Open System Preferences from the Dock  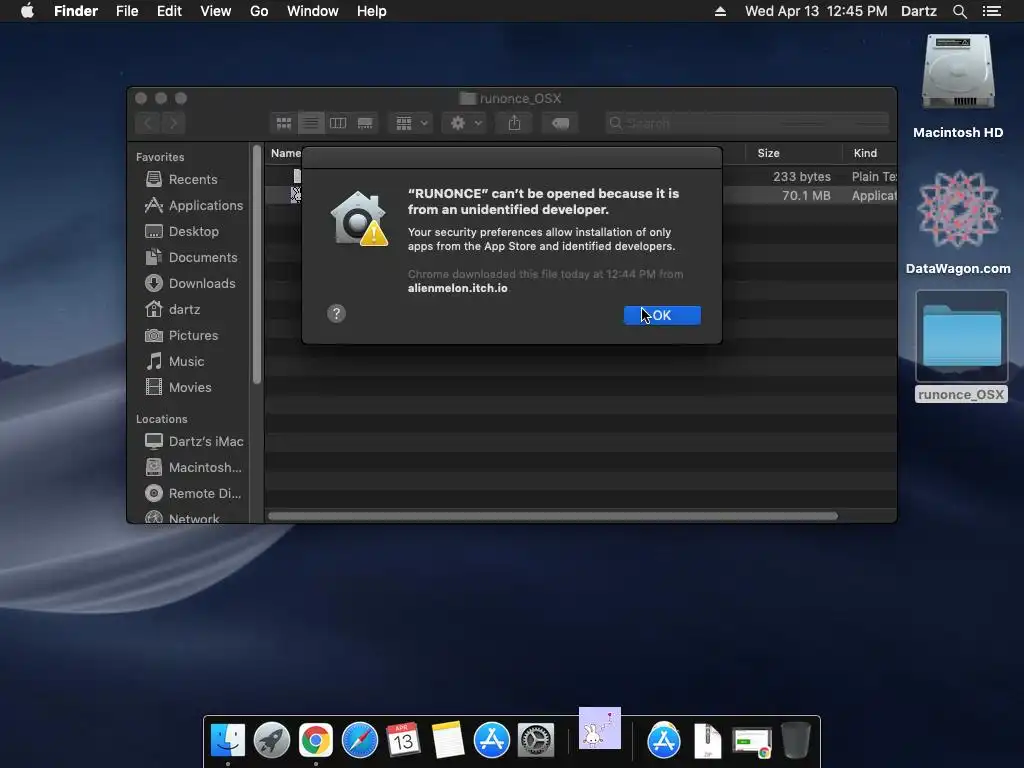tap(536, 741)
